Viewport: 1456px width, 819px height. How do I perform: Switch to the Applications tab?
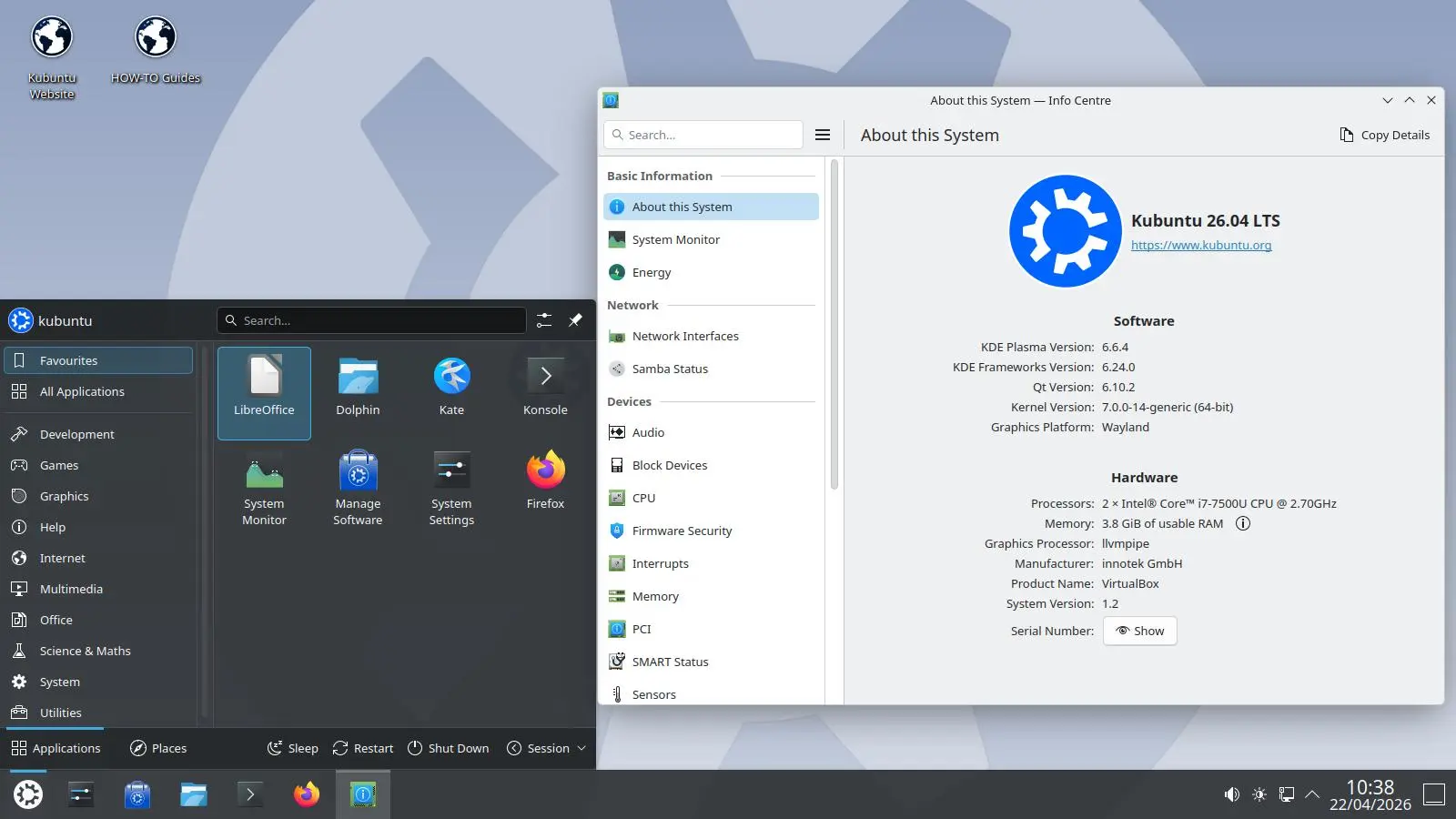click(56, 748)
